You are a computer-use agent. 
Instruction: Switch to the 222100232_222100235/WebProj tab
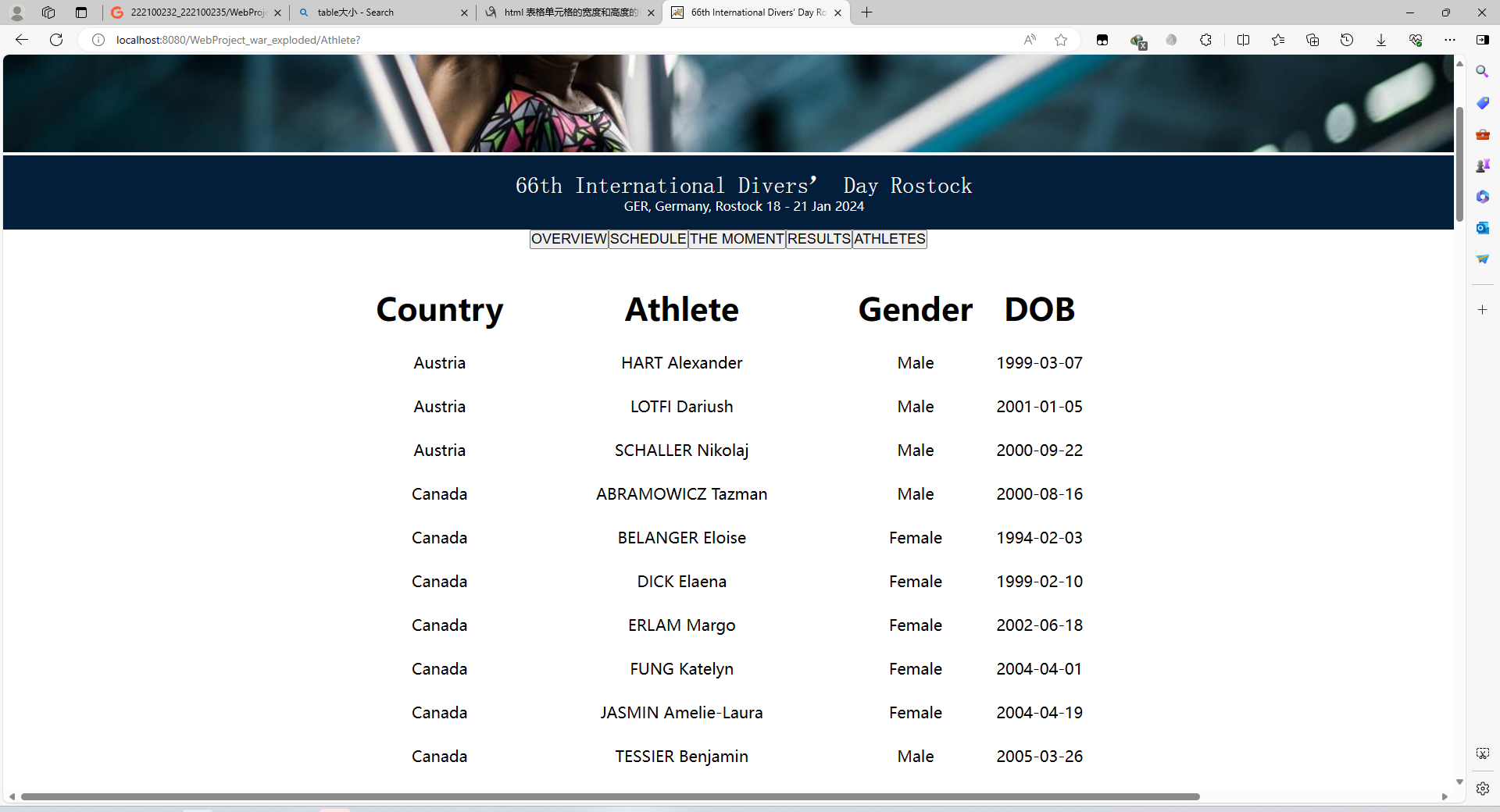pyautogui.click(x=195, y=12)
